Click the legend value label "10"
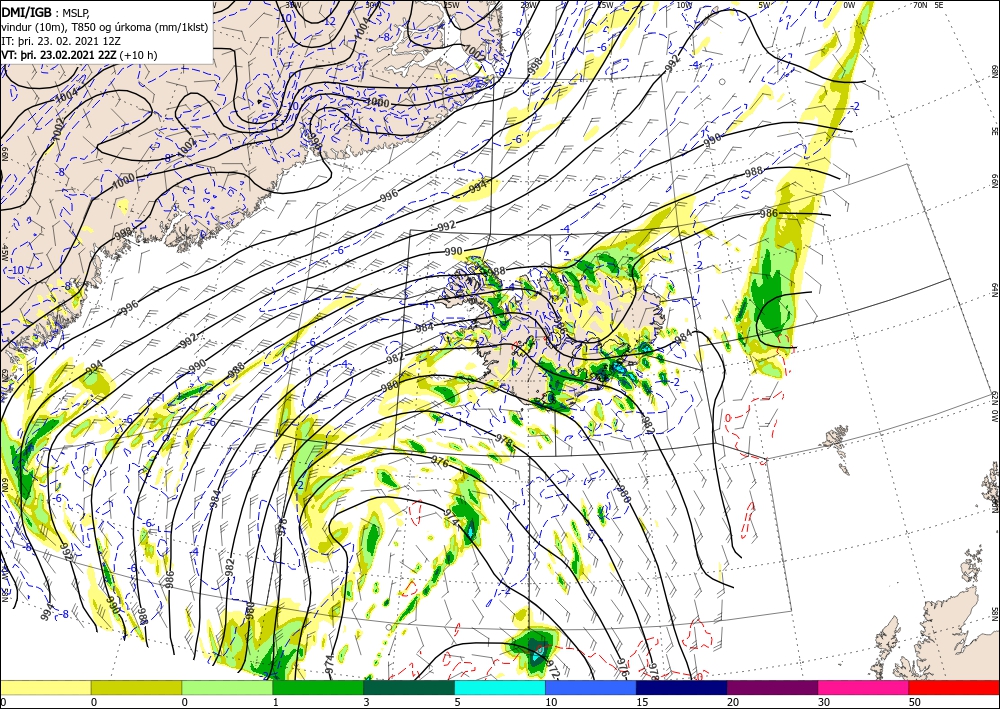 point(551,702)
